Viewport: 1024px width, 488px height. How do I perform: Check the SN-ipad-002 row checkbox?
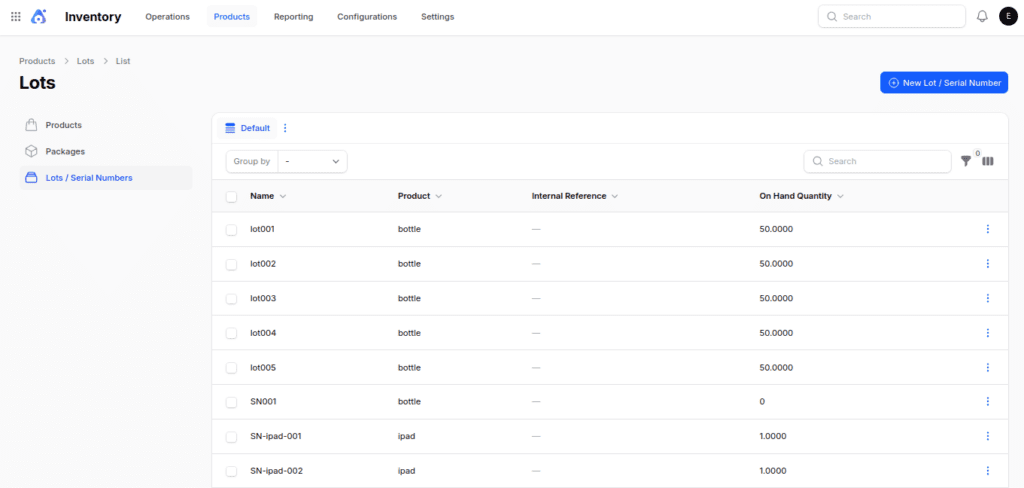pos(231,471)
